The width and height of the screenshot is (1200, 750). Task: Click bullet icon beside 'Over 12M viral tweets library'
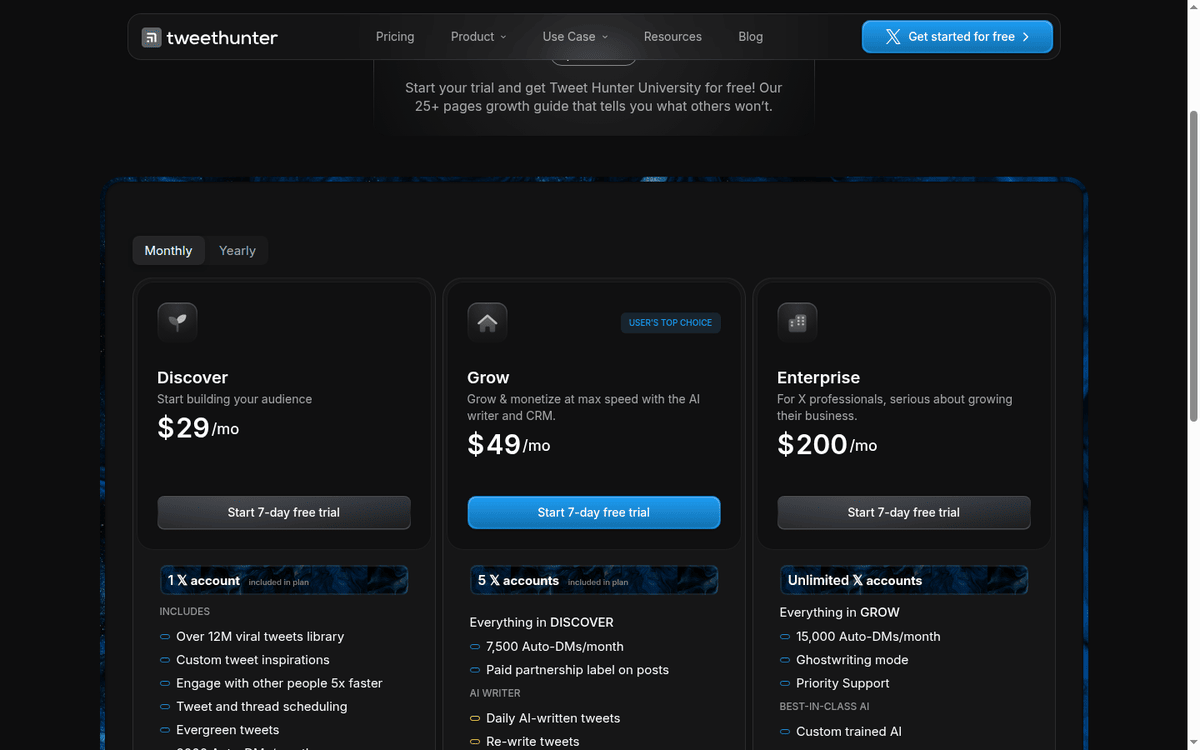click(x=165, y=637)
